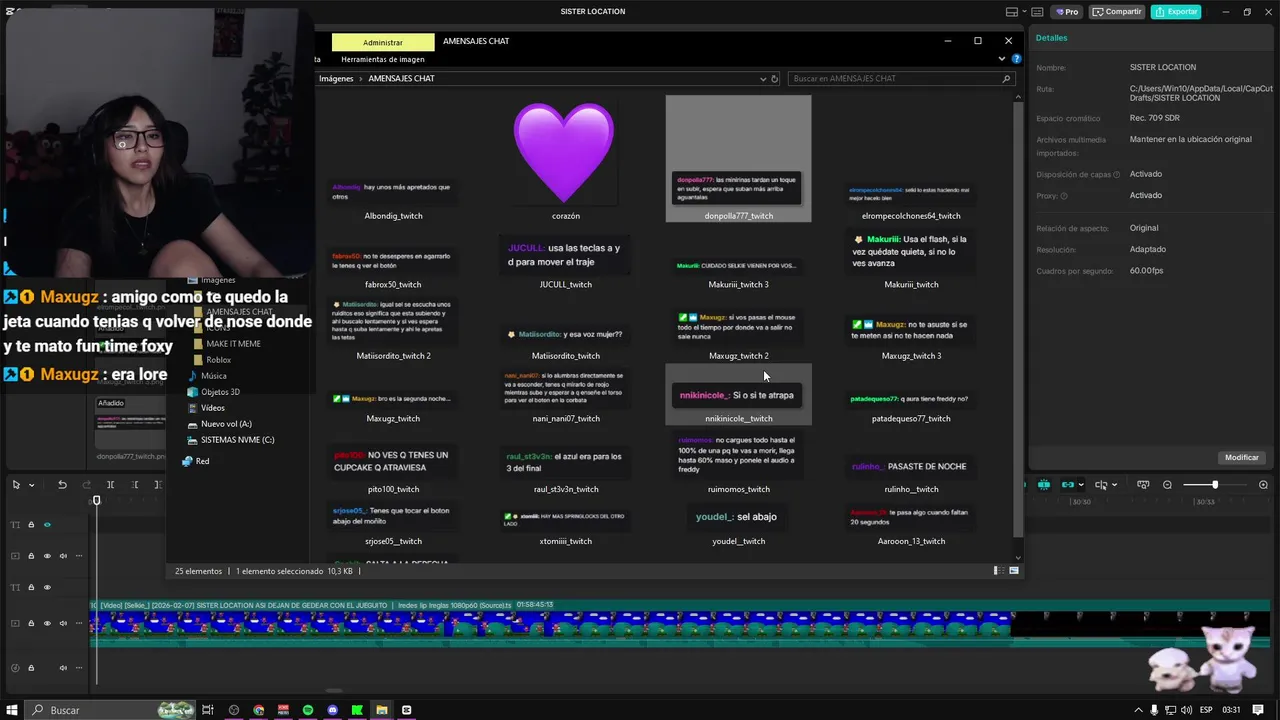Image resolution: width=1280 pixels, height=720 pixels.
Task: Click the timeline zoom in icon
Action: [x=1264, y=485]
